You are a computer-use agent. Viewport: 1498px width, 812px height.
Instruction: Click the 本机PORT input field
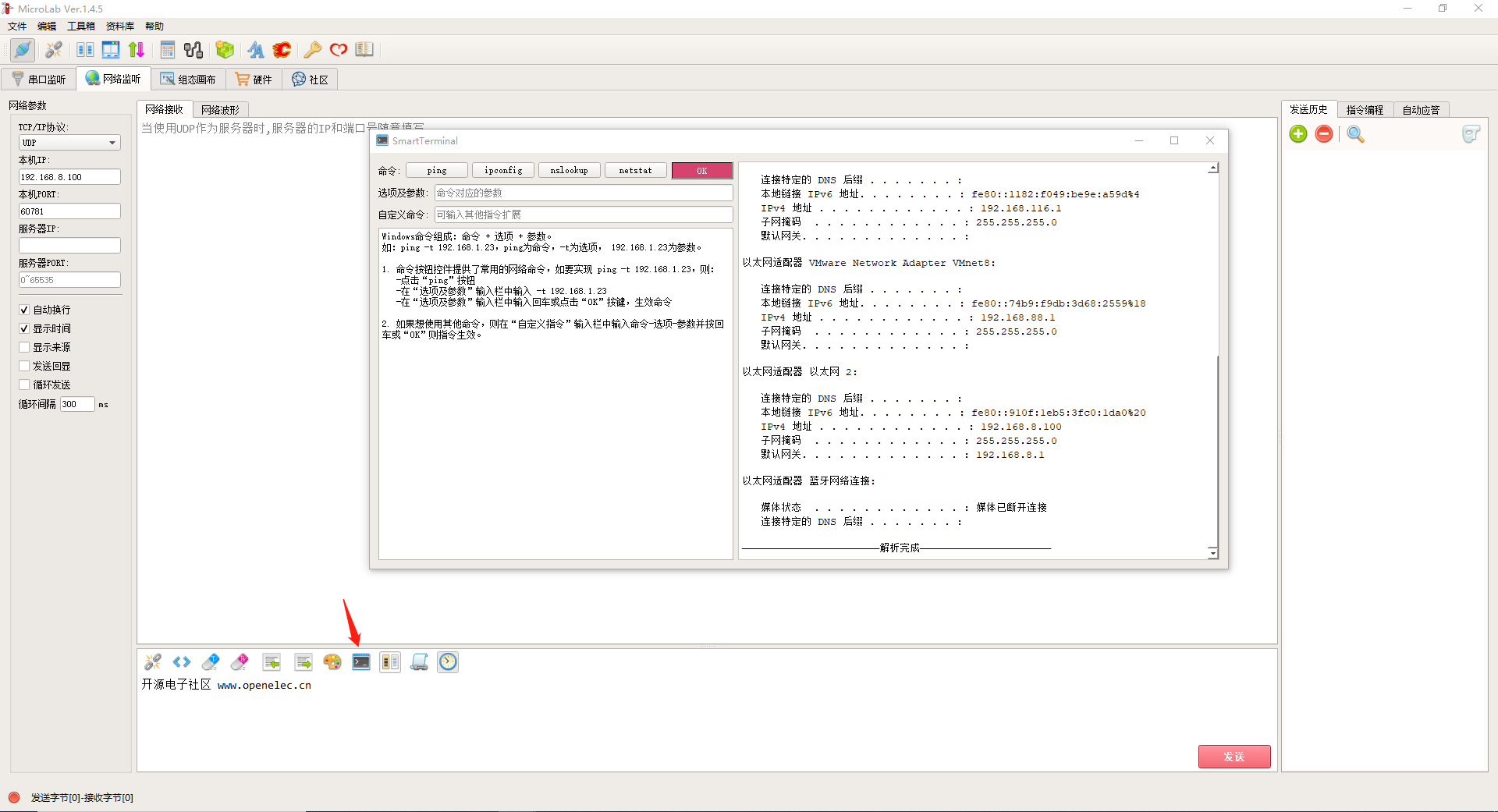point(69,211)
